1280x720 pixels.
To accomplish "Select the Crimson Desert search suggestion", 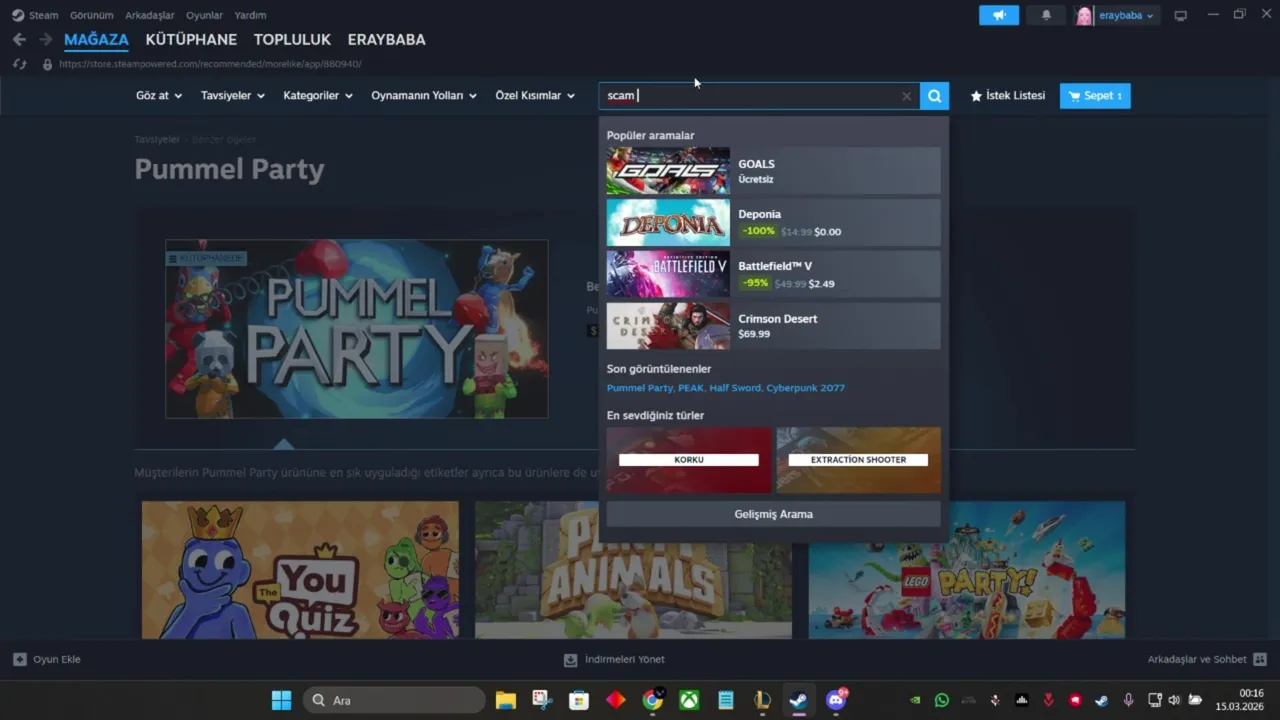I will tap(773, 326).
